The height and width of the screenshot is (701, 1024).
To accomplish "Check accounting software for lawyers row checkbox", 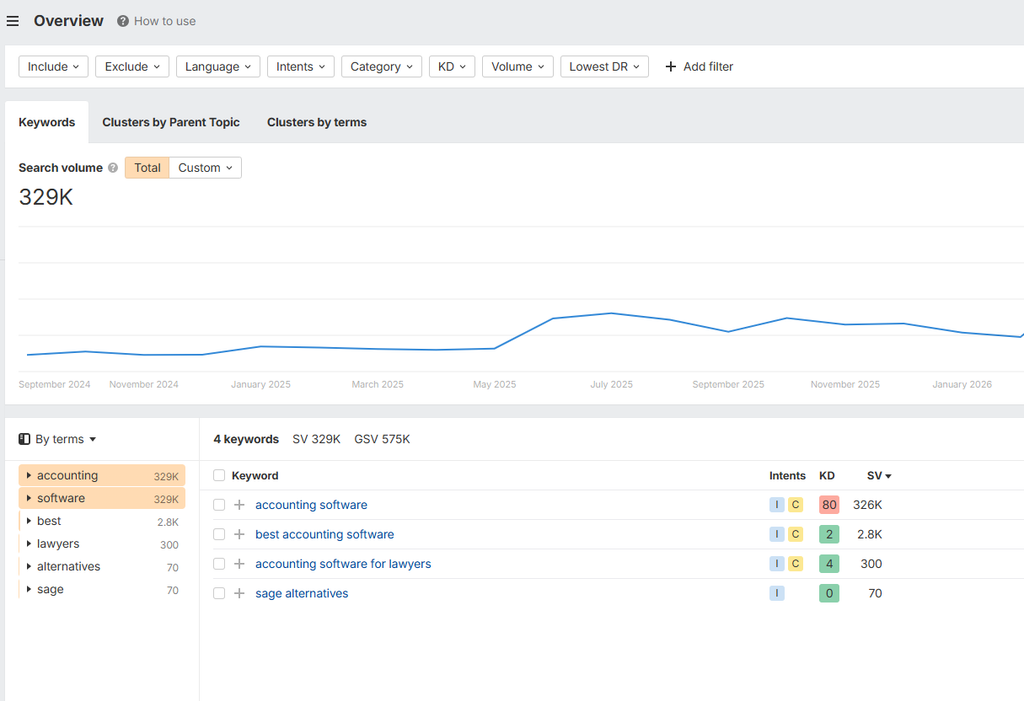I will coord(219,564).
